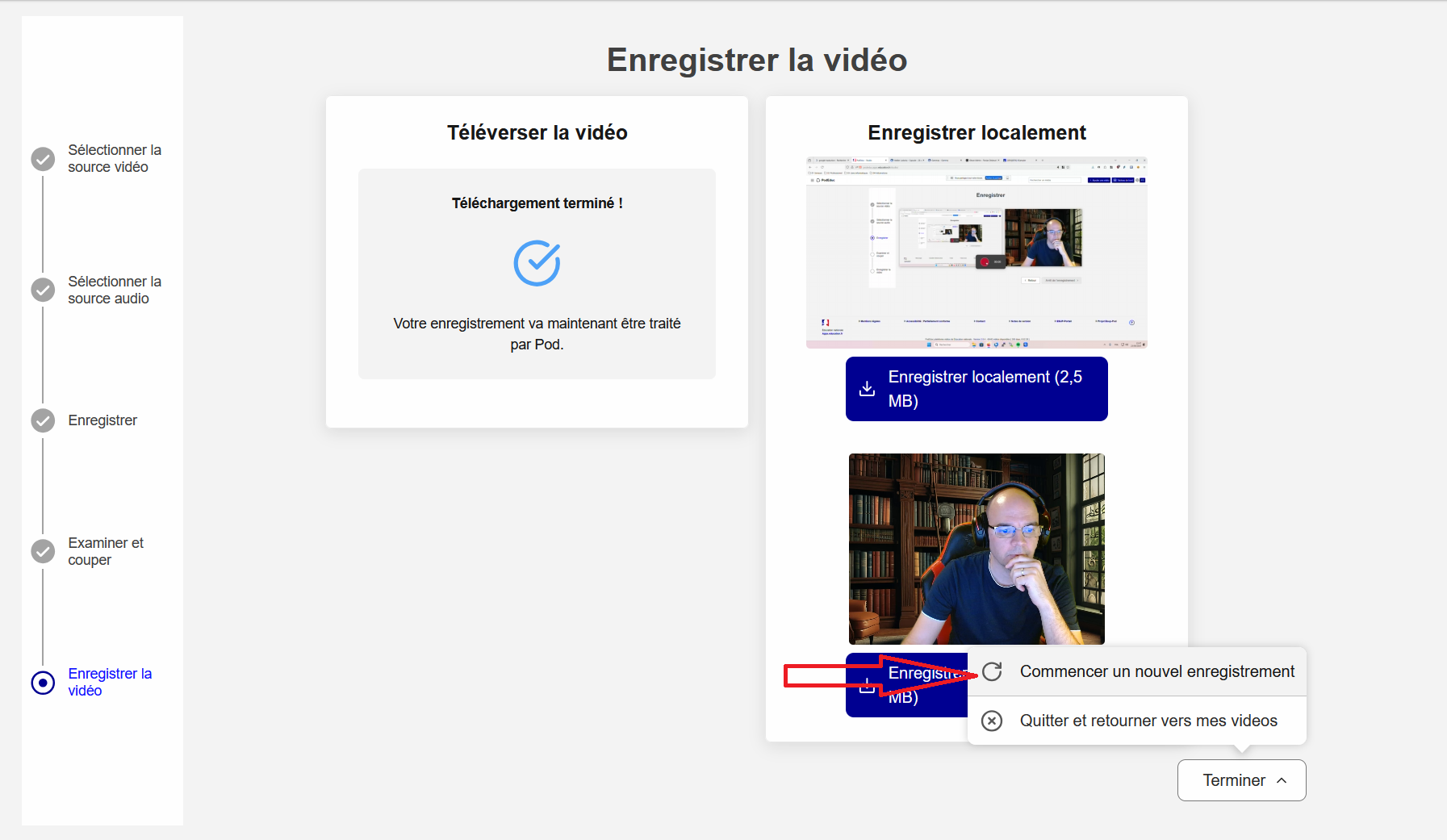Choose "Quitter et retourner vers mes videos"
The image size is (1447, 840).
click(x=1149, y=721)
